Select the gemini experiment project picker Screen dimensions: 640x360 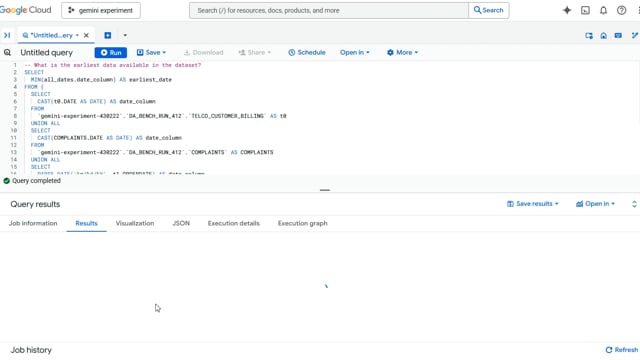pyautogui.click(x=101, y=10)
